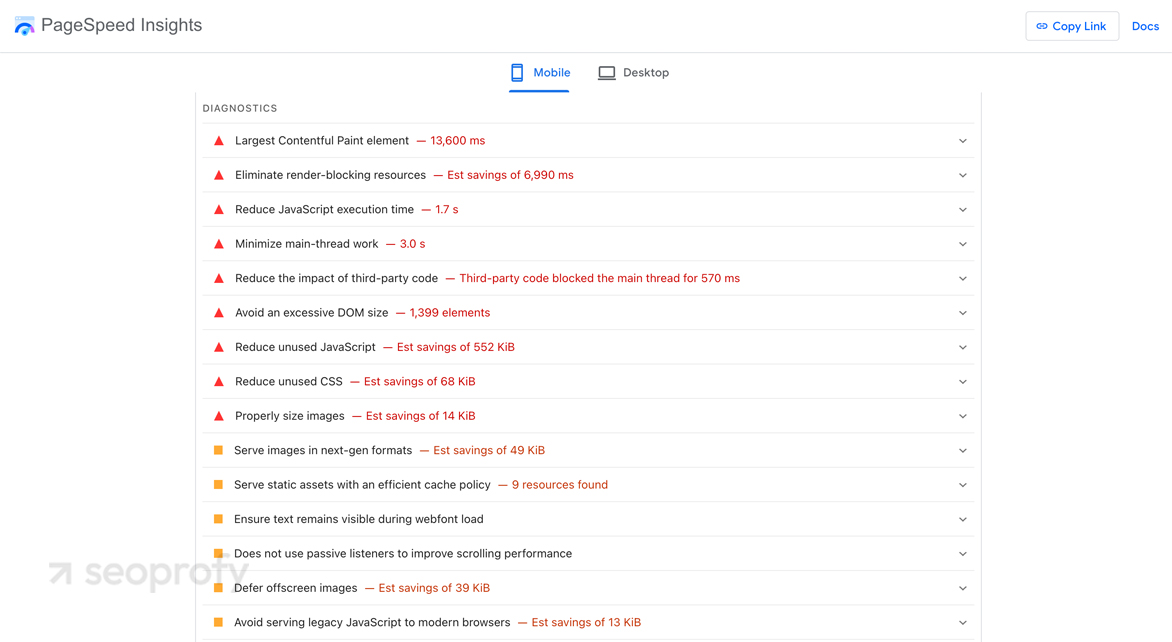This screenshot has width=1172, height=642.
Task: Click the Est savings of 6,990 ms text
Action: [511, 175]
